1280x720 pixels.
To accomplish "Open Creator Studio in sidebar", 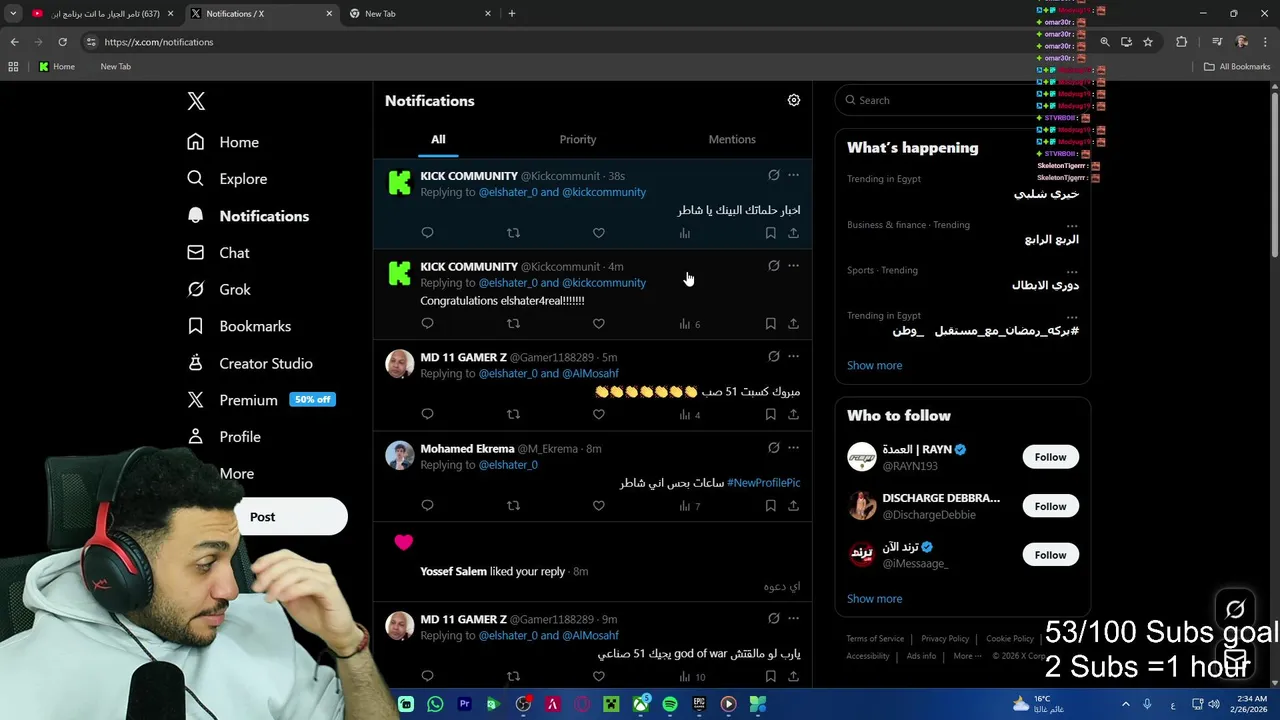I will (250, 363).
